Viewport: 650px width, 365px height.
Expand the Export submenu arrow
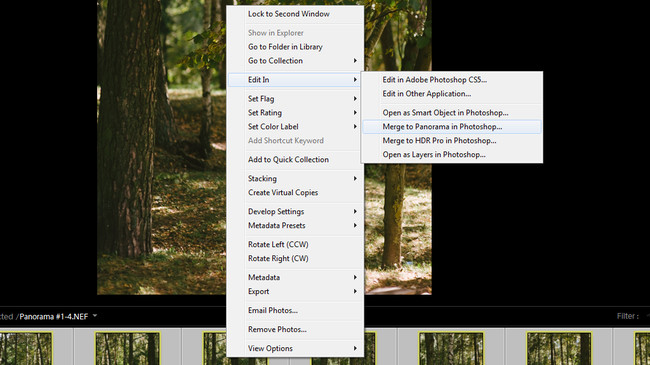(x=355, y=291)
